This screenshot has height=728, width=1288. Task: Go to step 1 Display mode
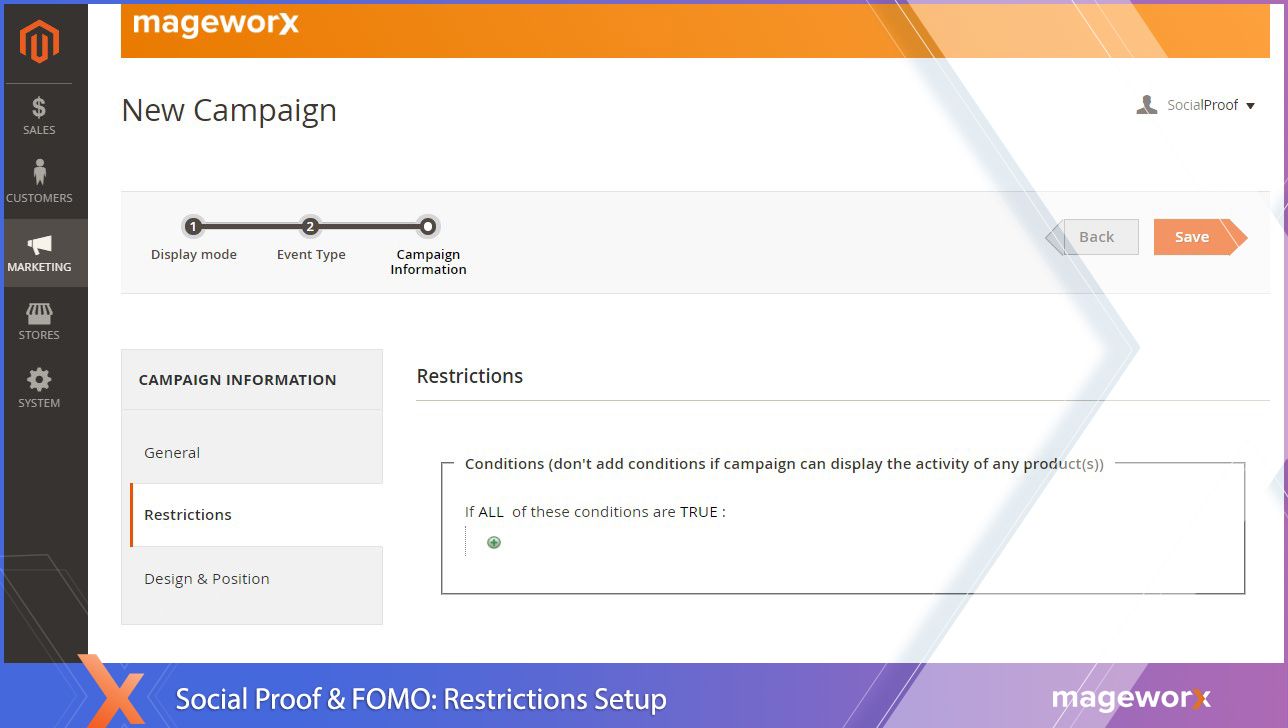(194, 227)
